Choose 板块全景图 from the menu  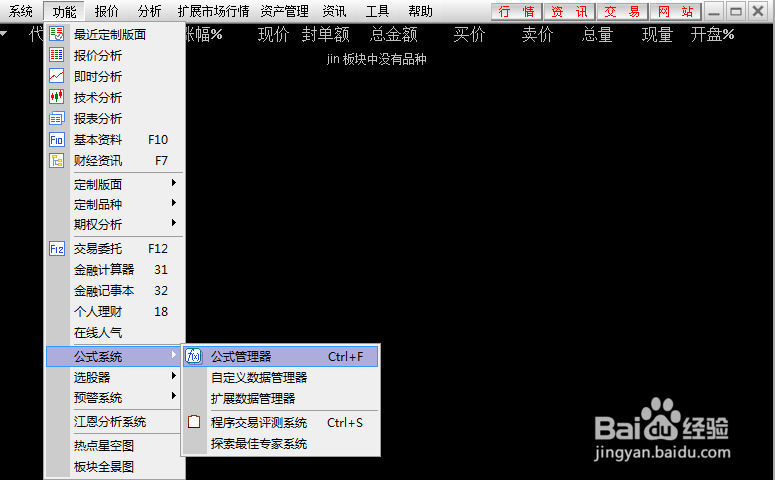[115, 466]
